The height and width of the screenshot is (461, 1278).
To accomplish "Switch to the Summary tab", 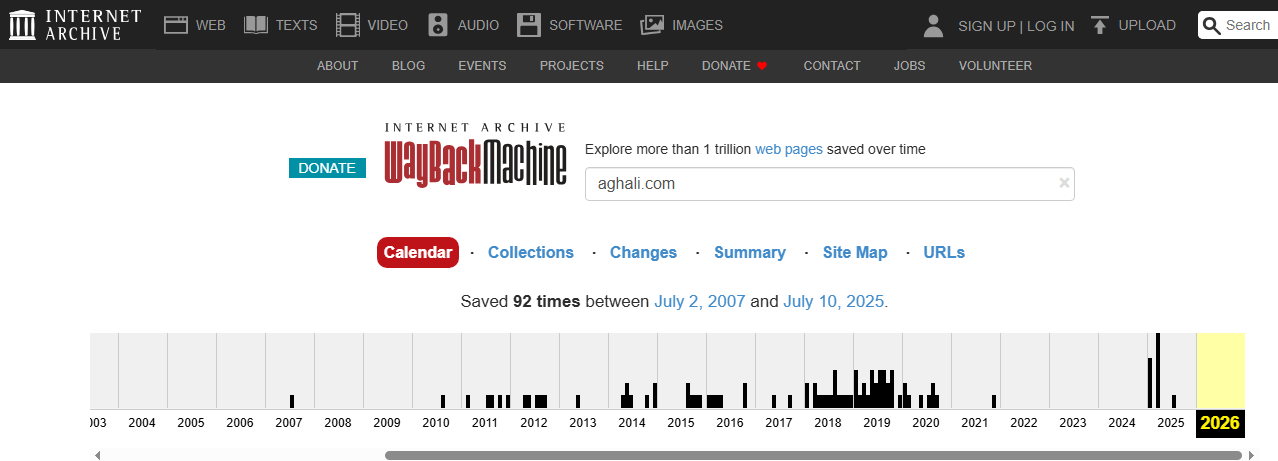I will [750, 252].
